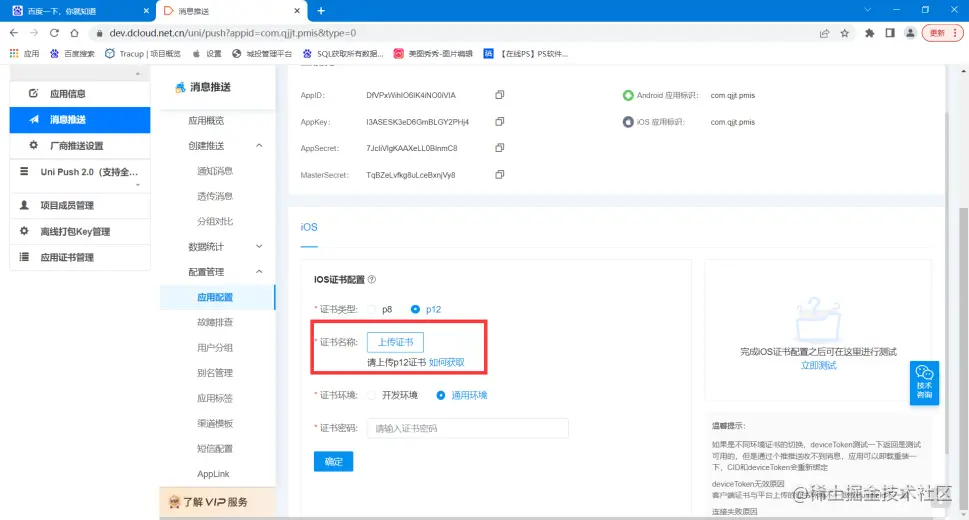
Task: Select 消息推送 in the left menu
Action: (80, 119)
